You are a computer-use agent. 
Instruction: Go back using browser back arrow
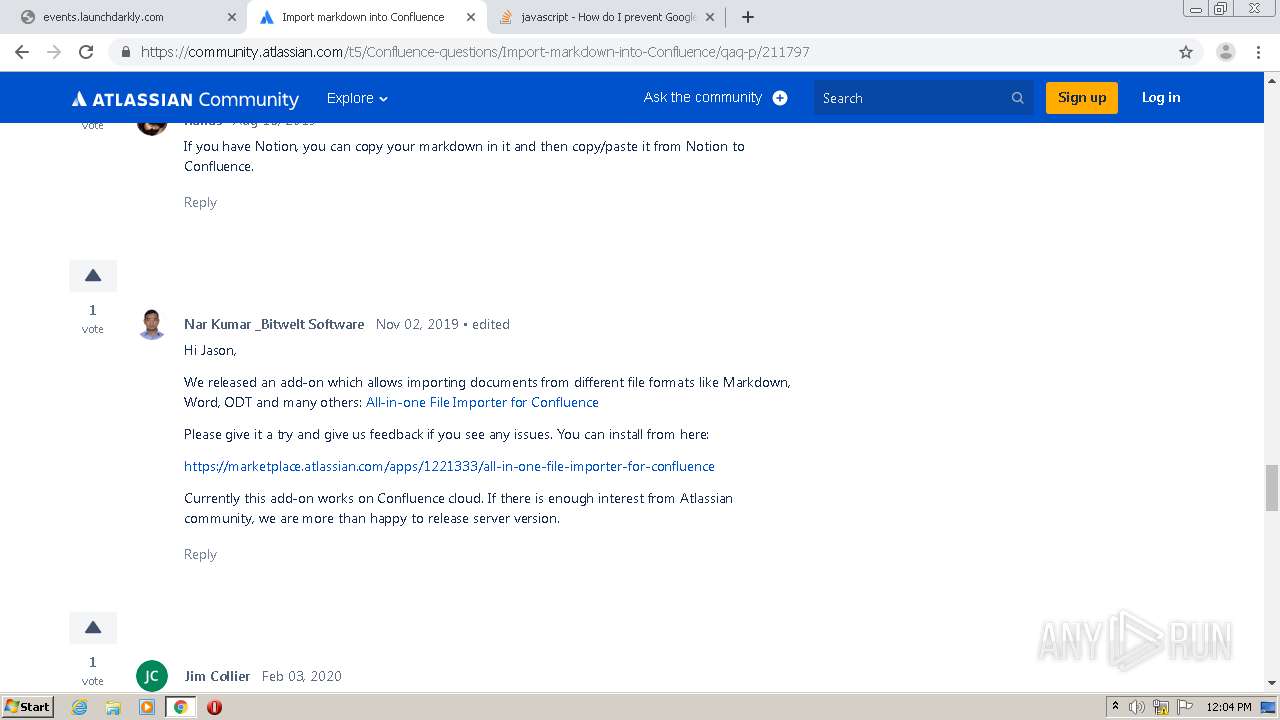[22, 52]
